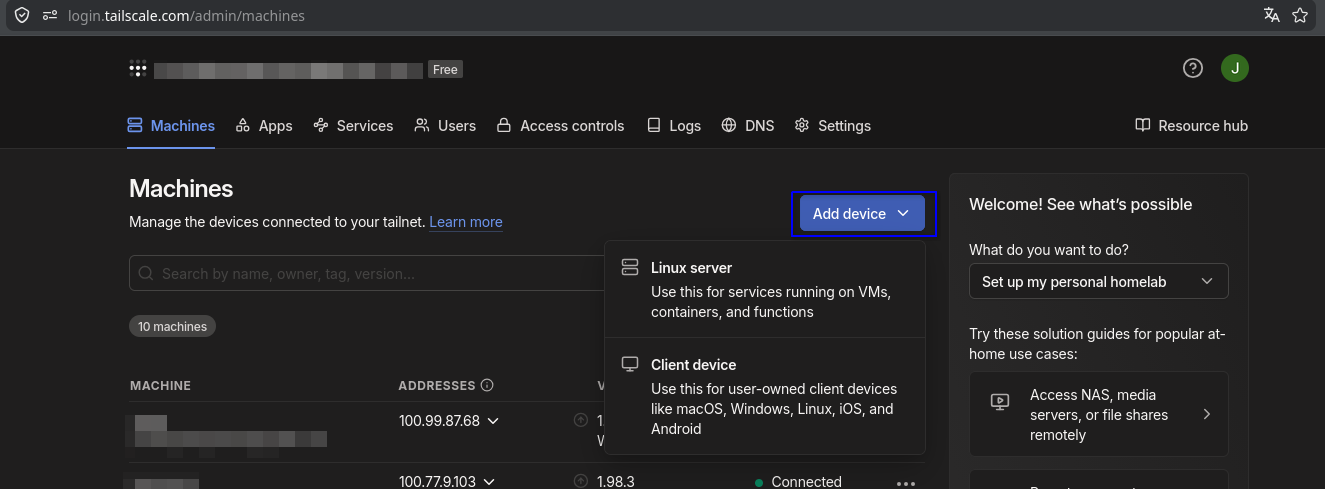Open the green J user avatar
Viewport: 1325px width, 489px height.
point(1235,68)
